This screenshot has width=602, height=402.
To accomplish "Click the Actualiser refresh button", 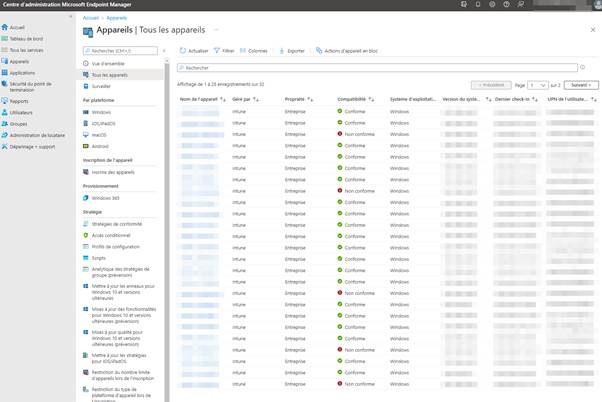I will point(194,51).
